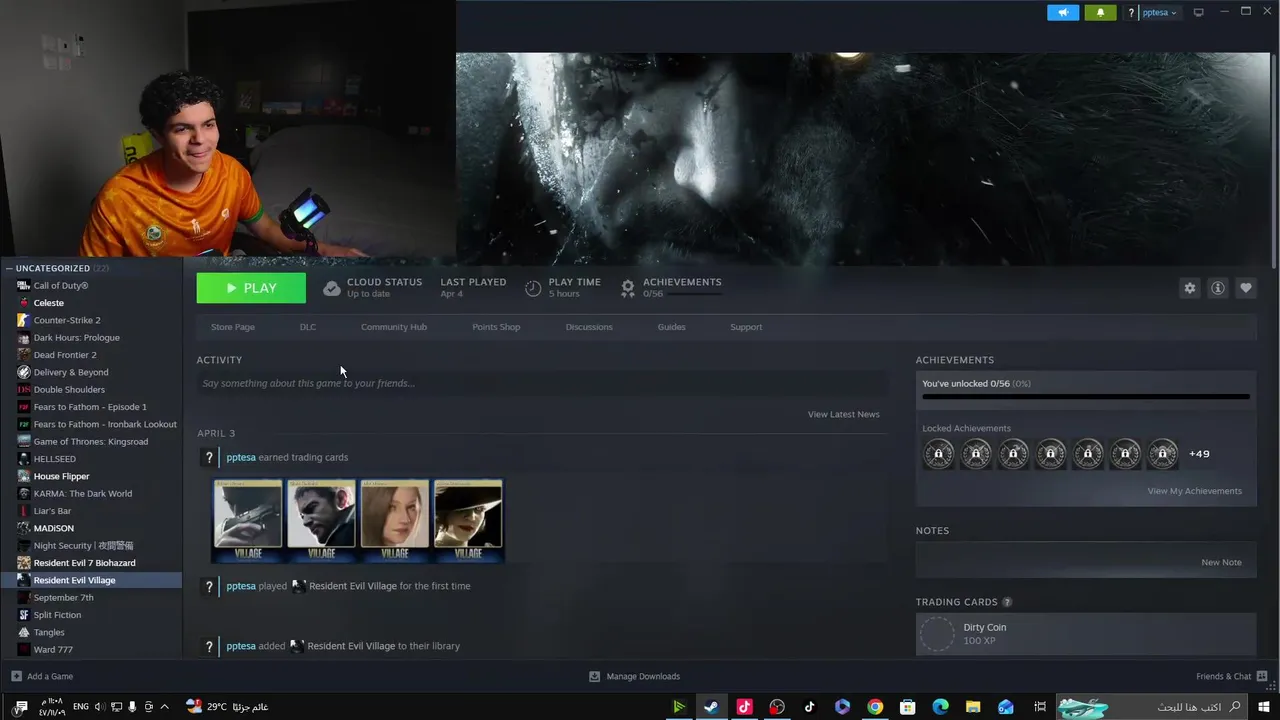
Task: Select Game of Thrones: Kingsroad
Action: (91, 442)
